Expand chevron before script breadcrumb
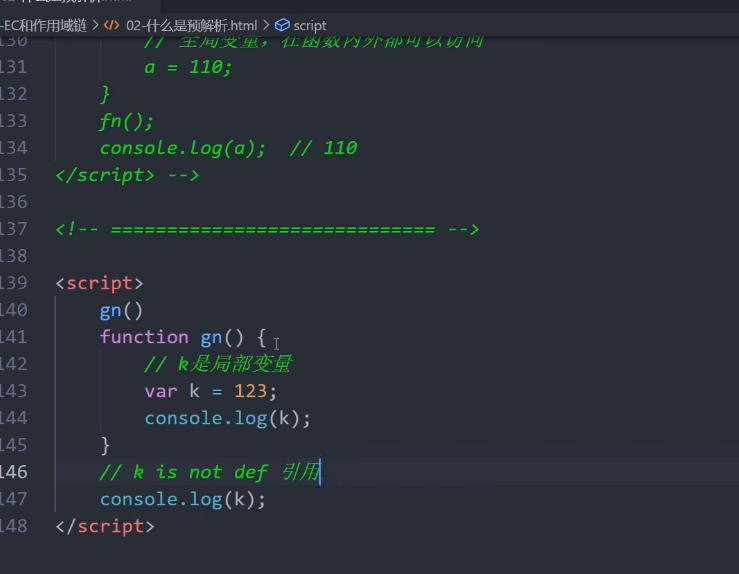This screenshot has width=739, height=574. (x=266, y=25)
